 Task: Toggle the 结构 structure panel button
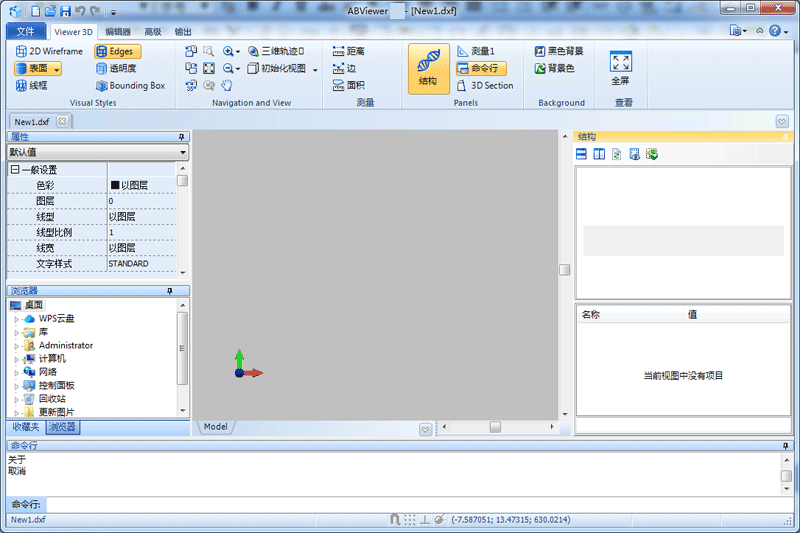click(x=428, y=68)
